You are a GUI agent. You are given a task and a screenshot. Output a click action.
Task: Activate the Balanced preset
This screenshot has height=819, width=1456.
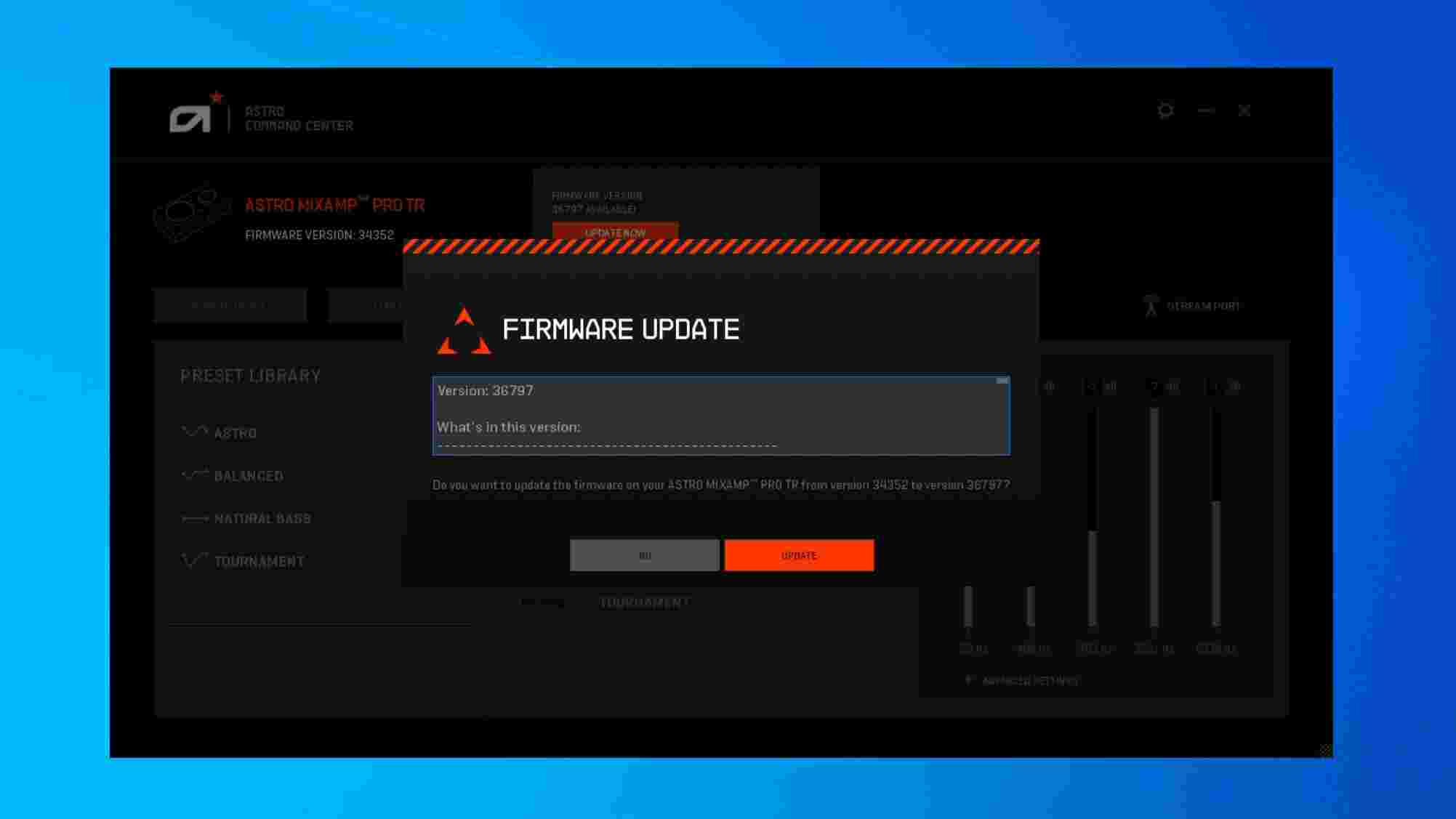(248, 476)
